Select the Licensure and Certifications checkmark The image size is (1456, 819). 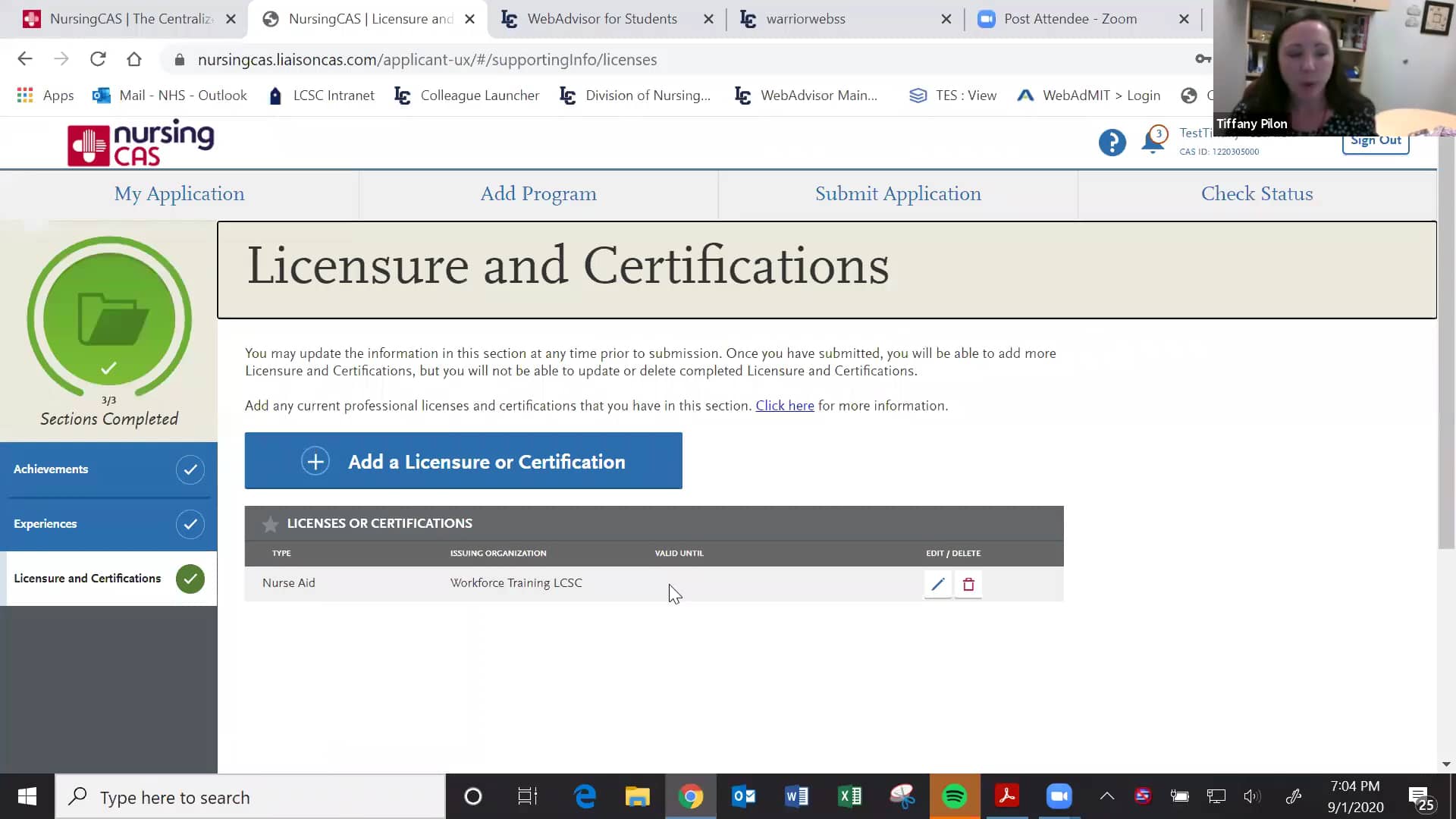point(190,579)
